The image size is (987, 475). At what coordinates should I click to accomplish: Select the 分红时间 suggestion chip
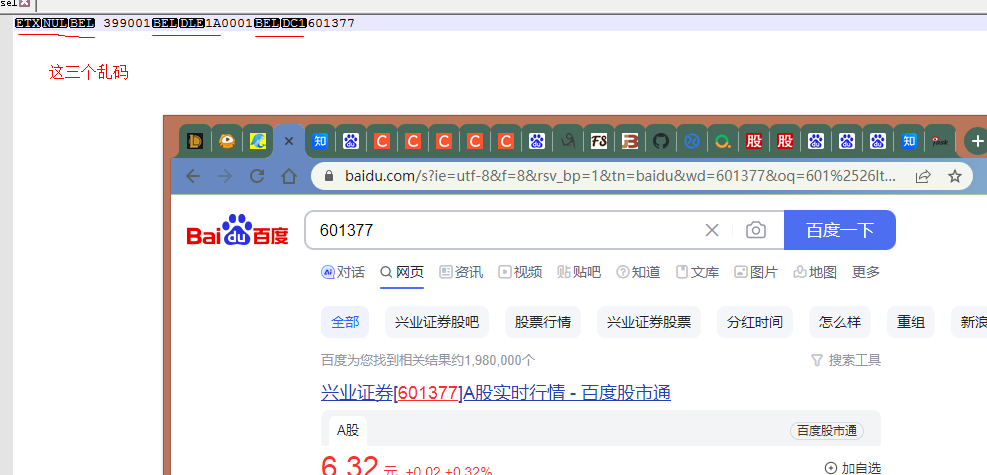click(x=755, y=322)
